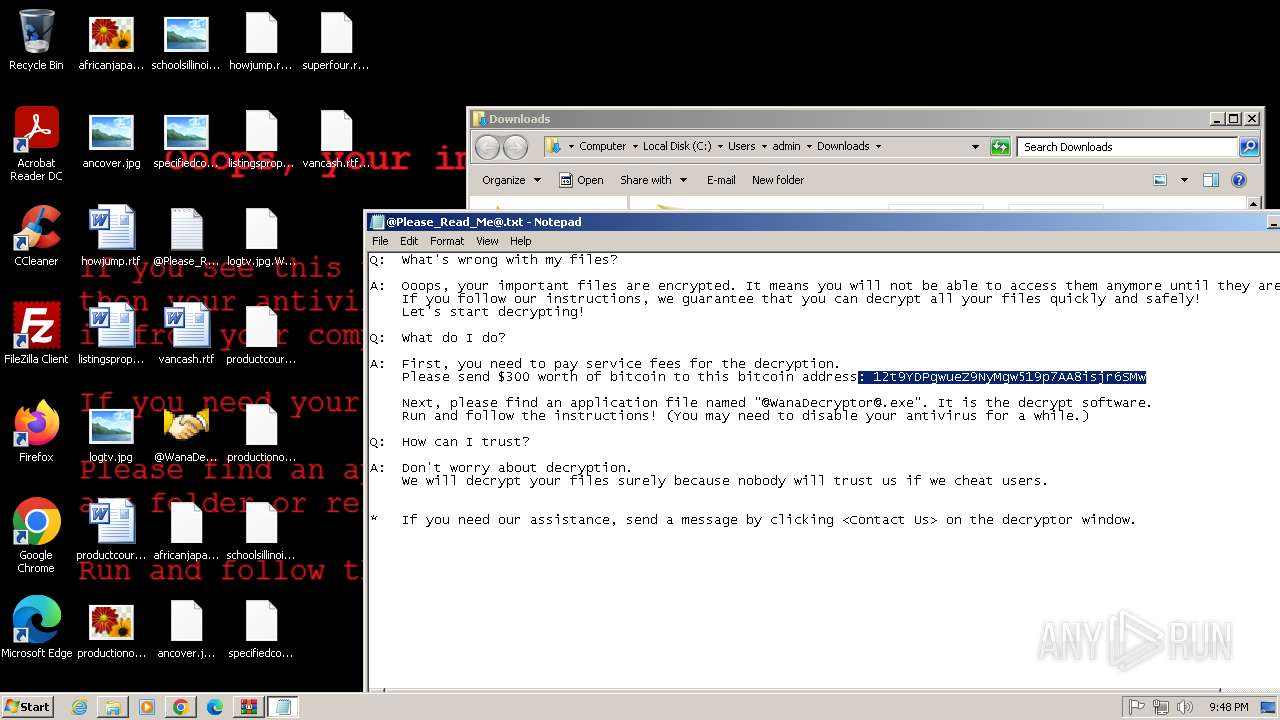Launch CCleaner from the desktop
Image resolution: width=1280 pixels, height=720 pixels.
pos(36,236)
